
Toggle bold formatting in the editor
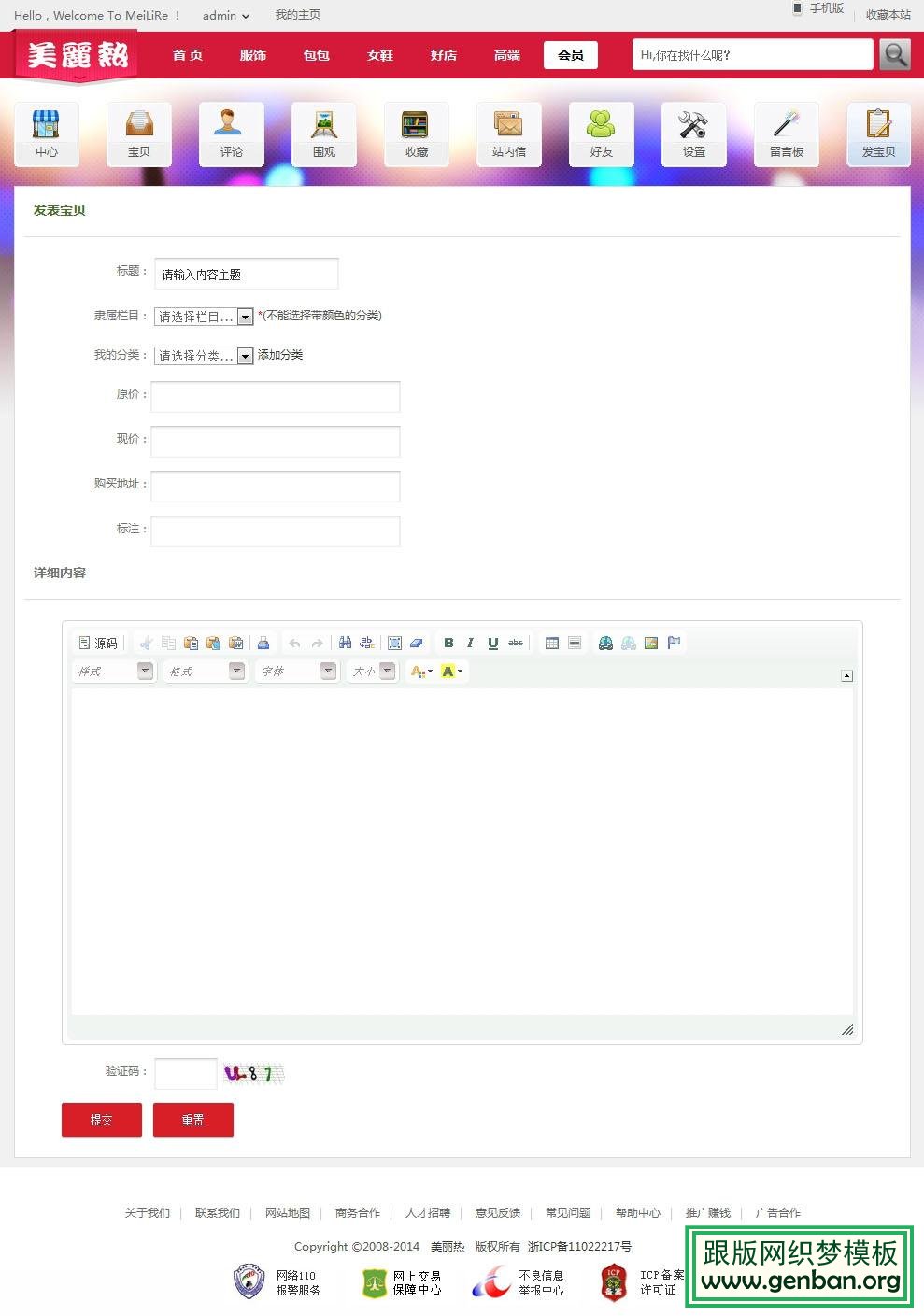tap(448, 643)
